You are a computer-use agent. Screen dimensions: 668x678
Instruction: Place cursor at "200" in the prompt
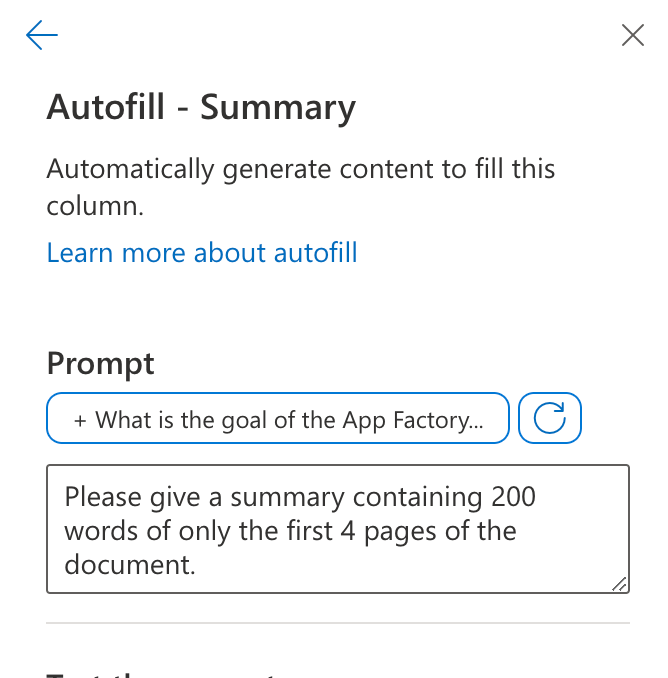click(x=514, y=497)
